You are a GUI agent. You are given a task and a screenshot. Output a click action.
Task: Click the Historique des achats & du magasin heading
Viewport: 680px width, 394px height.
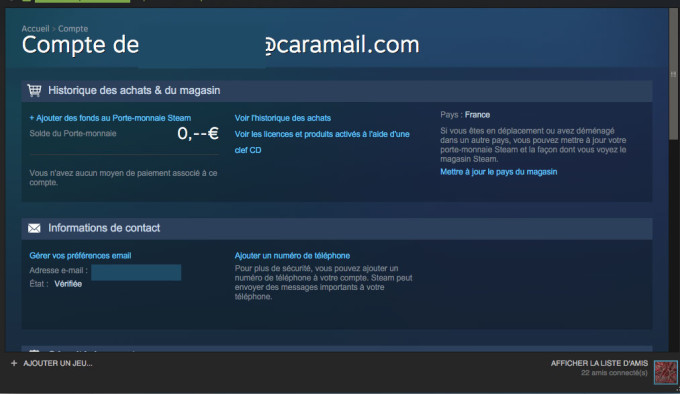(x=134, y=90)
